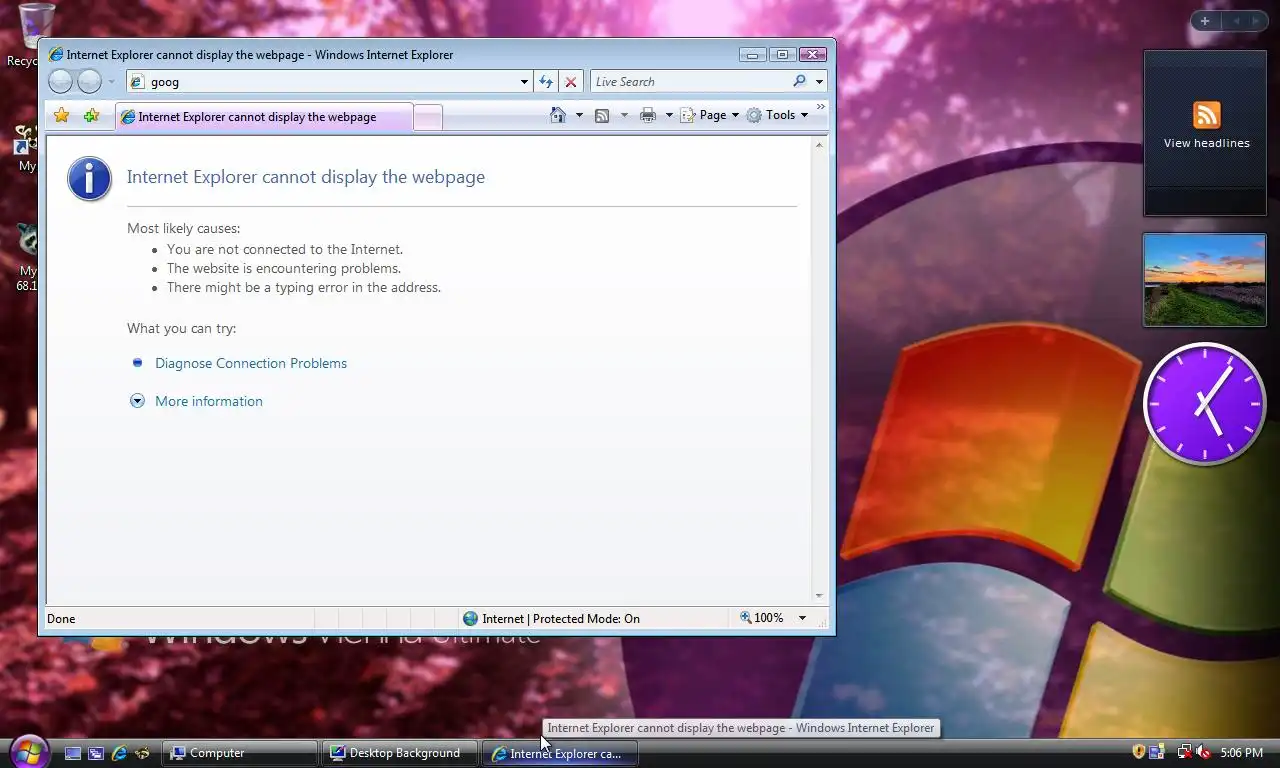Screen dimensions: 1280x768
Task: Open the recent pages dropdown beside Forward
Action: coord(111,82)
